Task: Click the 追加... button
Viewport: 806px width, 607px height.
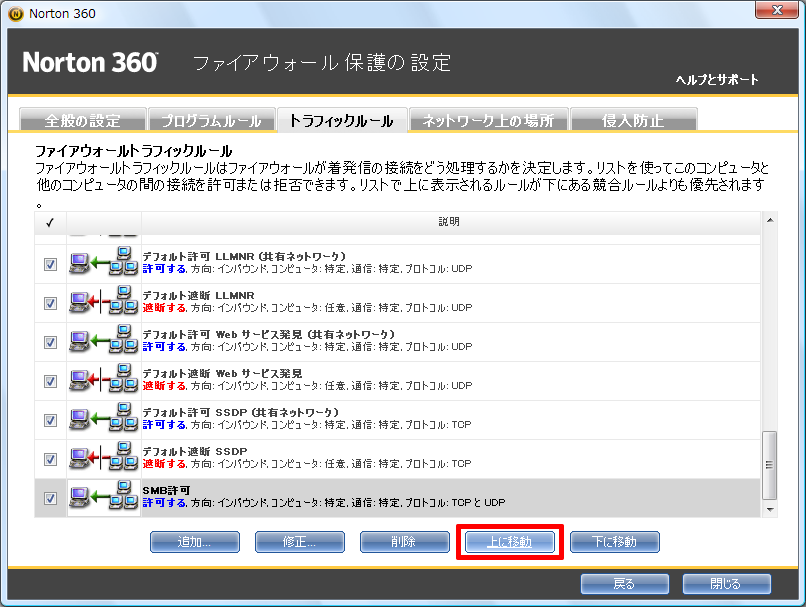Action: [195, 542]
